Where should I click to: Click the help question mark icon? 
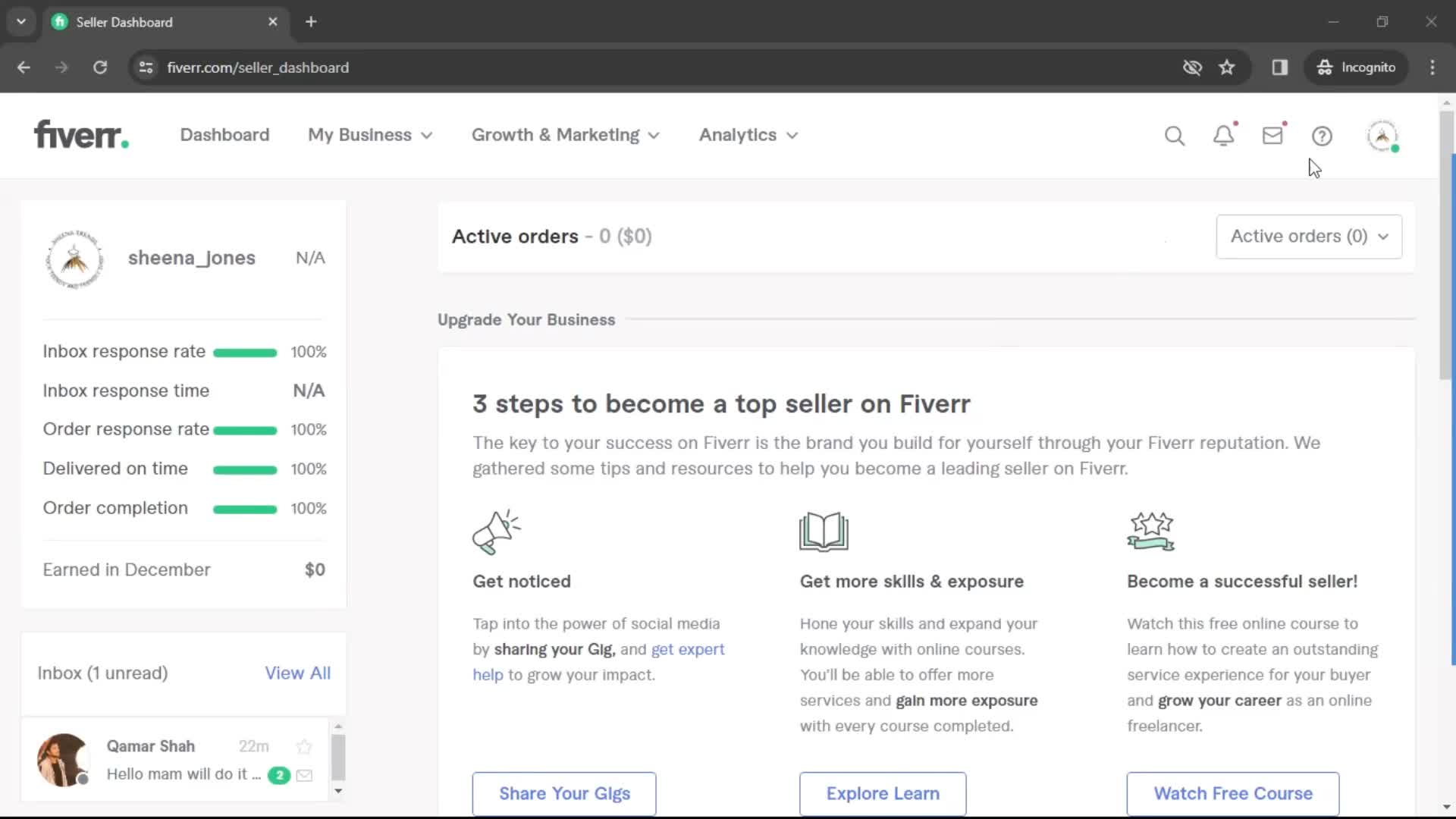[x=1320, y=135]
